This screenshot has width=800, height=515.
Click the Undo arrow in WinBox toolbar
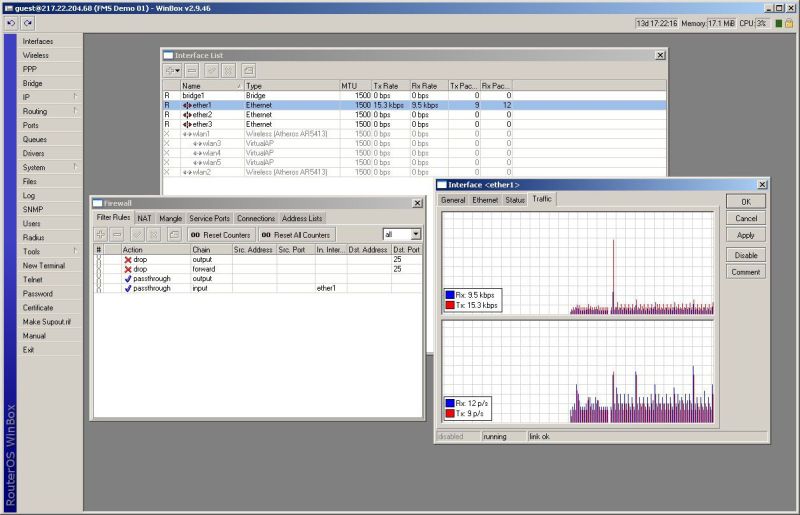11,23
